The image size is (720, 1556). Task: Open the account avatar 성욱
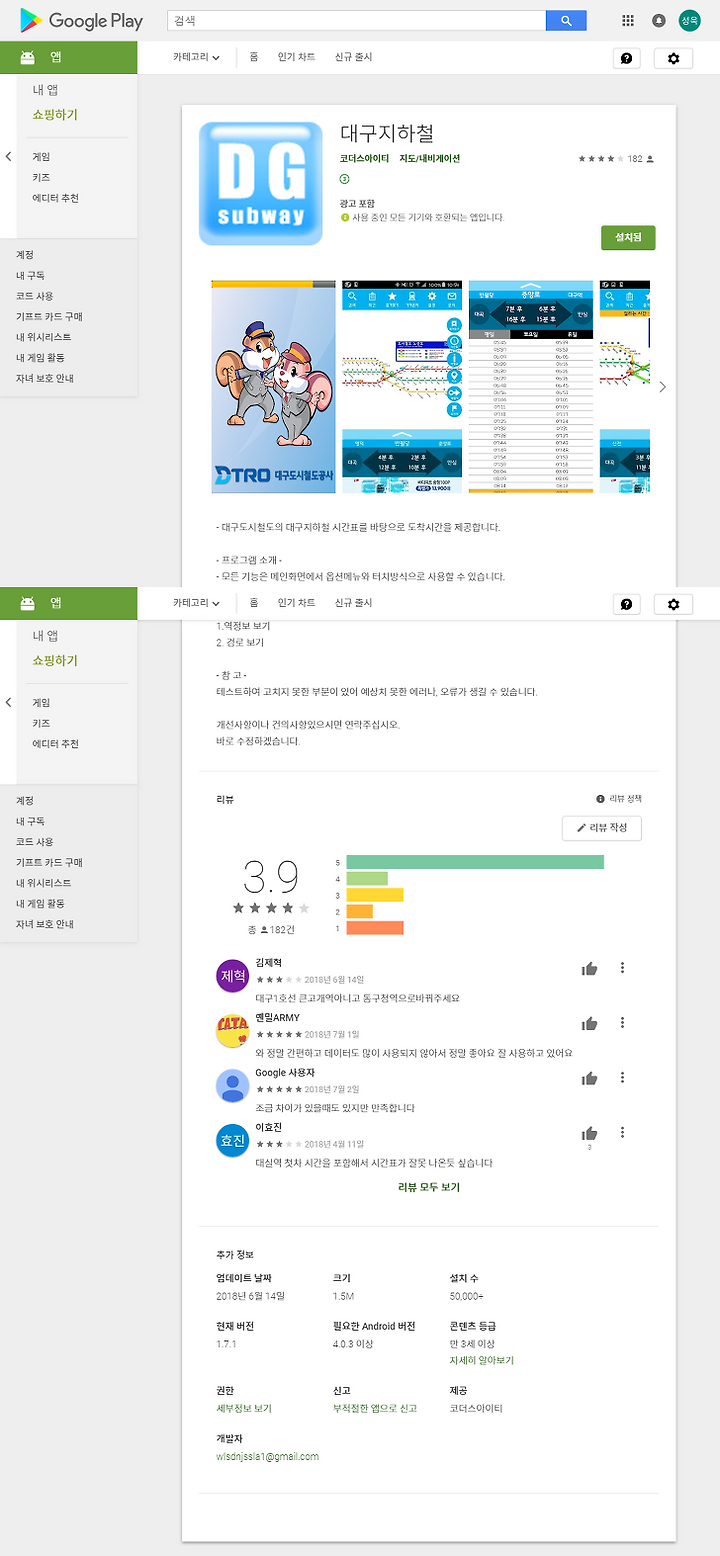(690, 20)
